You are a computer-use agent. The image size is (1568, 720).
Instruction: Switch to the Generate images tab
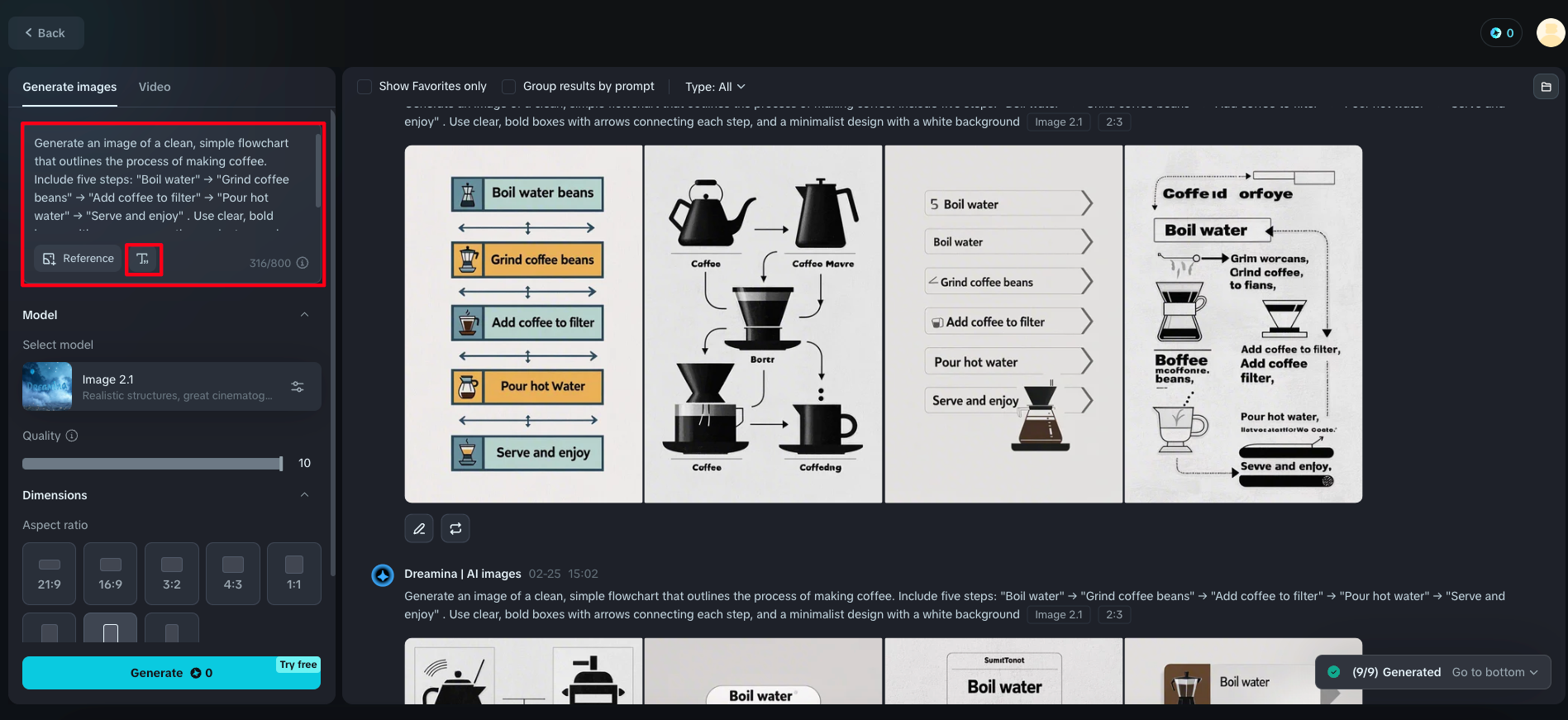[69, 87]
